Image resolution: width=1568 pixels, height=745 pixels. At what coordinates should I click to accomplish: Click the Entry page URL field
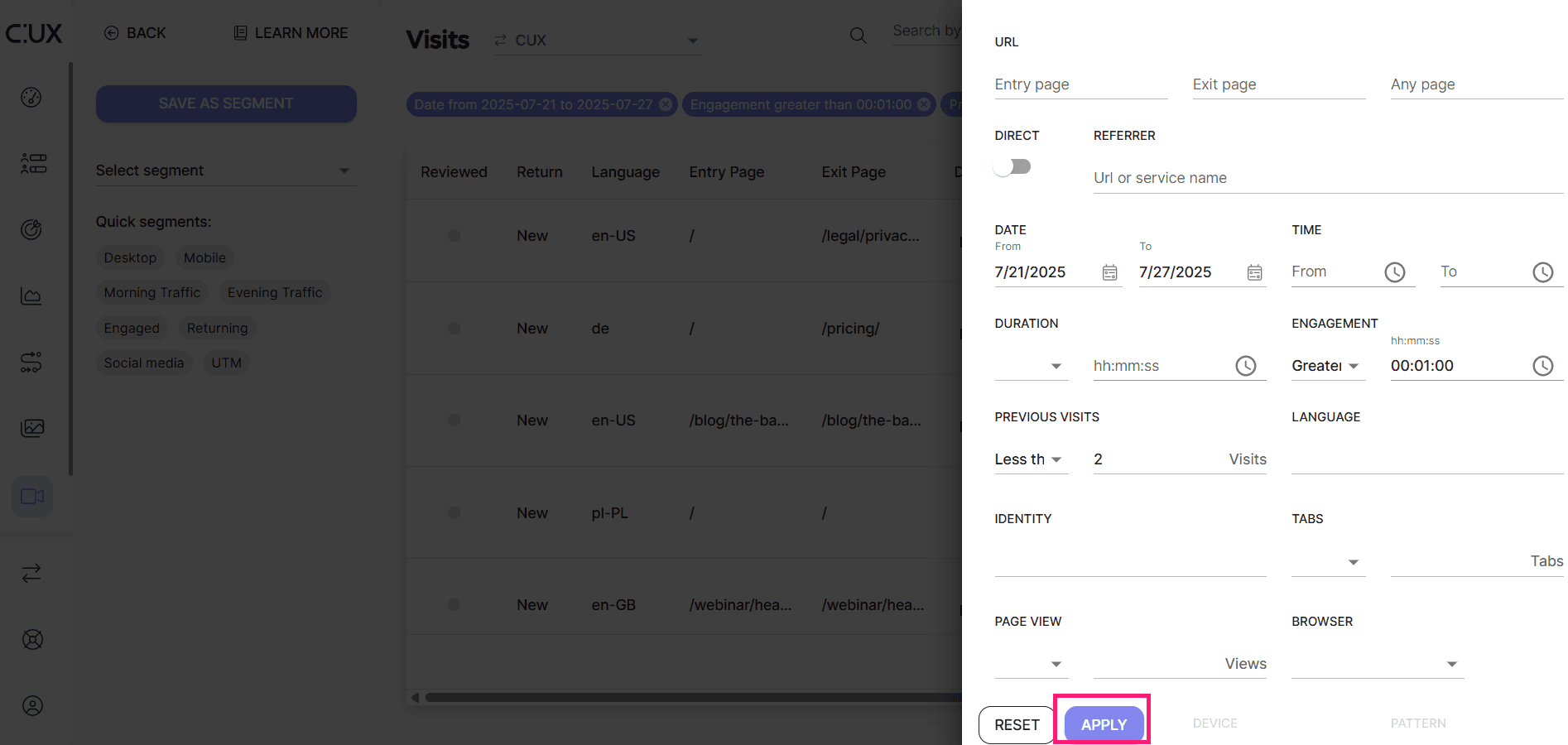[x=1081, y=84]
